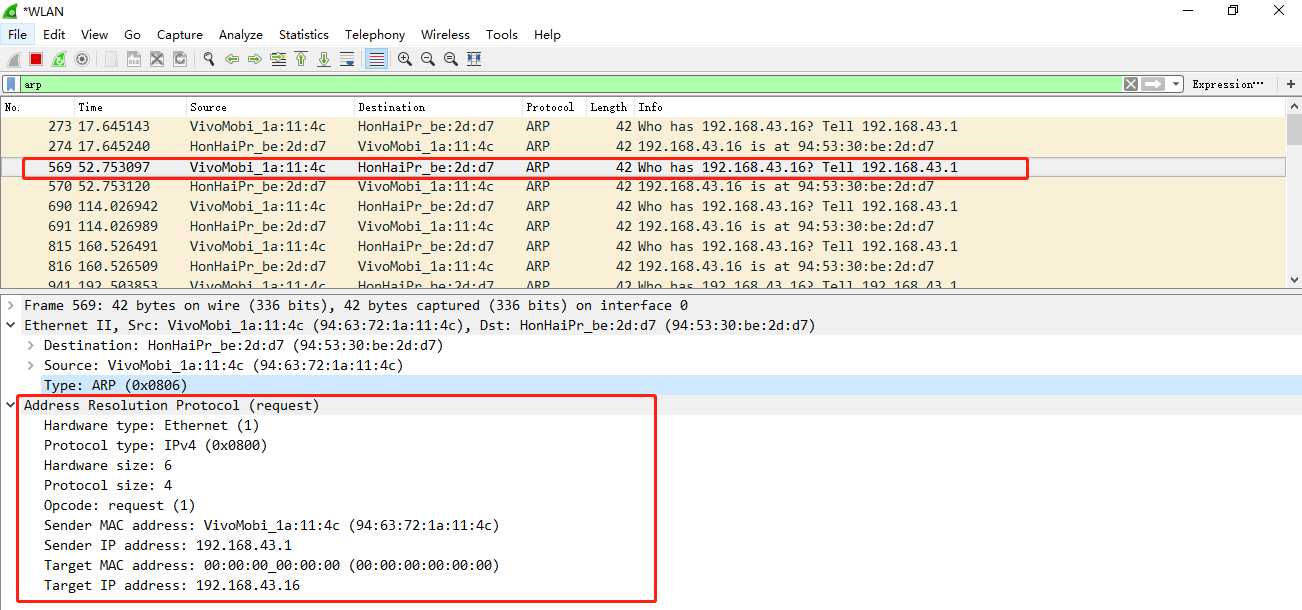This screenshot has width=1302, height=610.
Task: Sort by the Time column header
Action: tap(131, 107)
